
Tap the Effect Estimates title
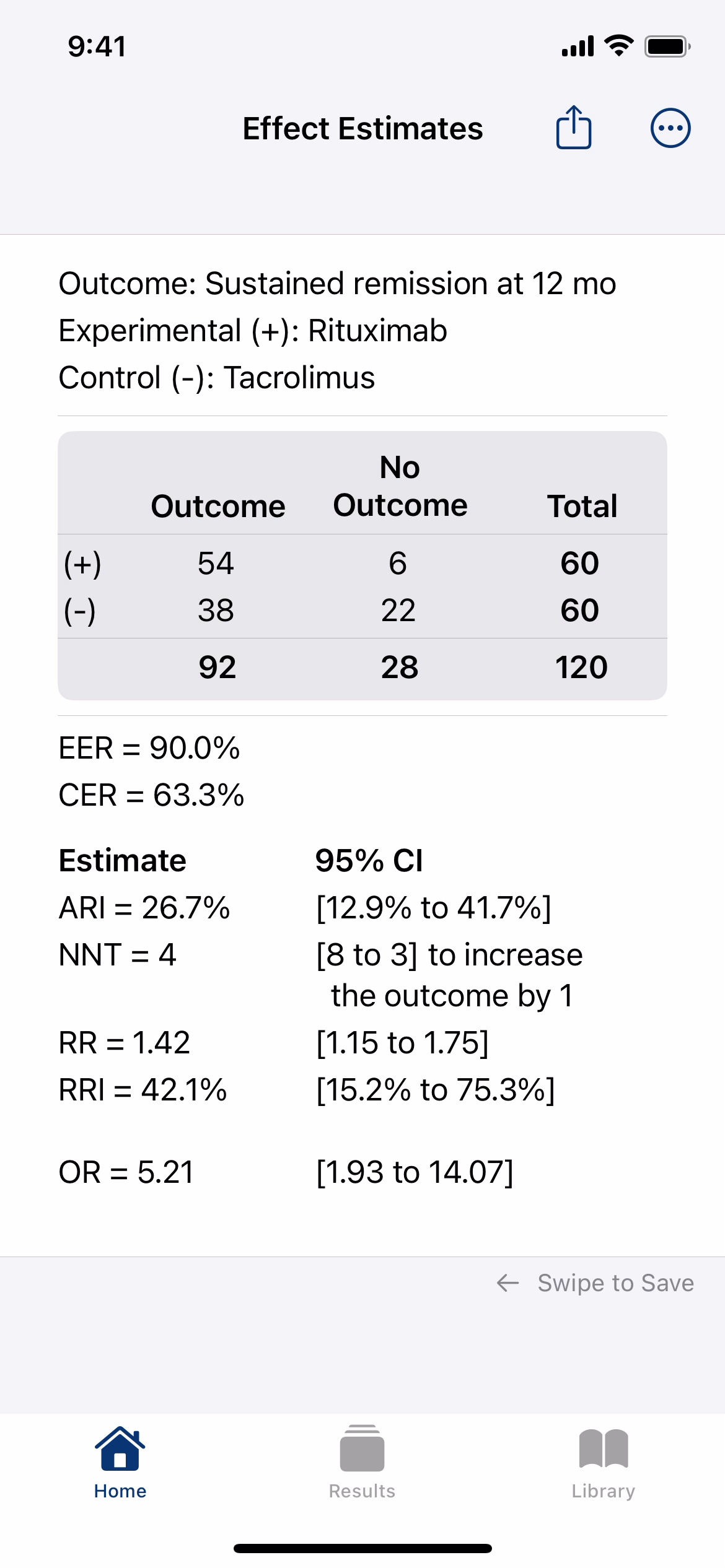[362, 129]
